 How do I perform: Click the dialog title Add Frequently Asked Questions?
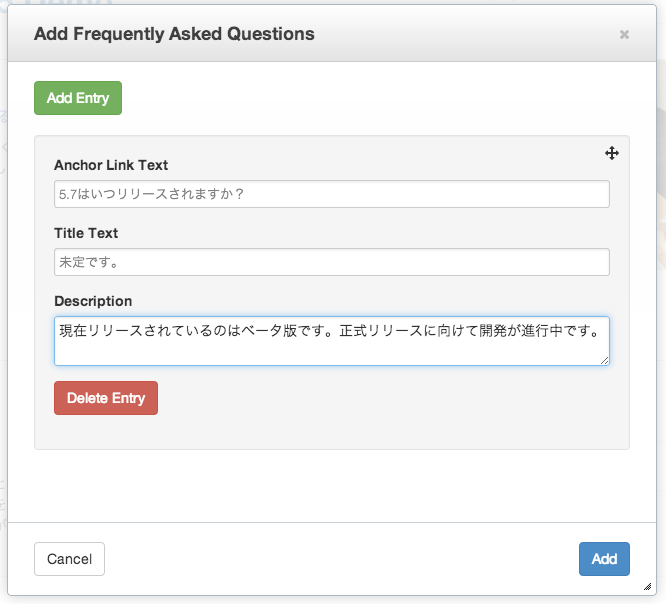click(x=174, y=34)
